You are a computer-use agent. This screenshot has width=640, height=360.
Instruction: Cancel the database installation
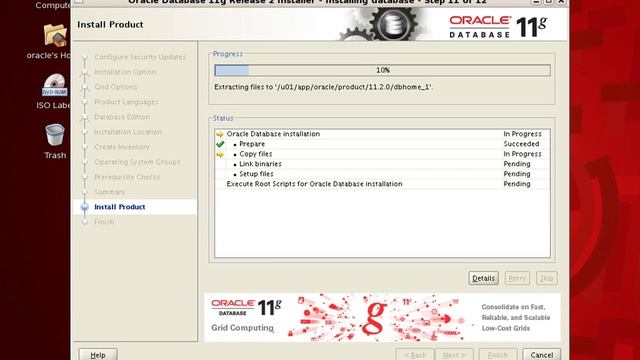click(542, 355)
